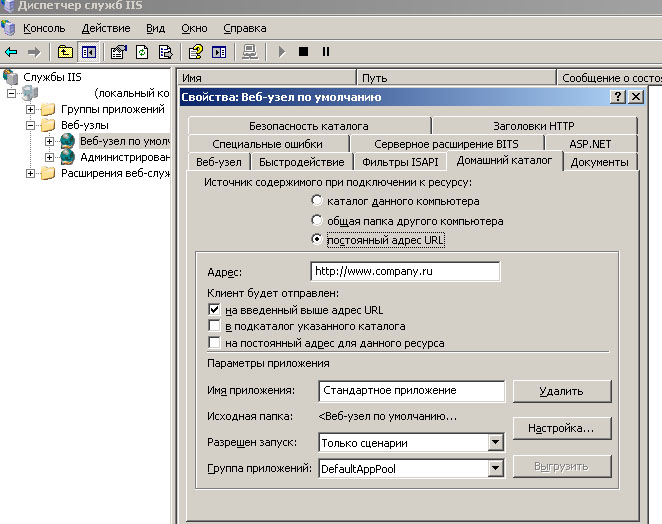Toggle the action pane toolbar icon

click(x=219, y=52)
